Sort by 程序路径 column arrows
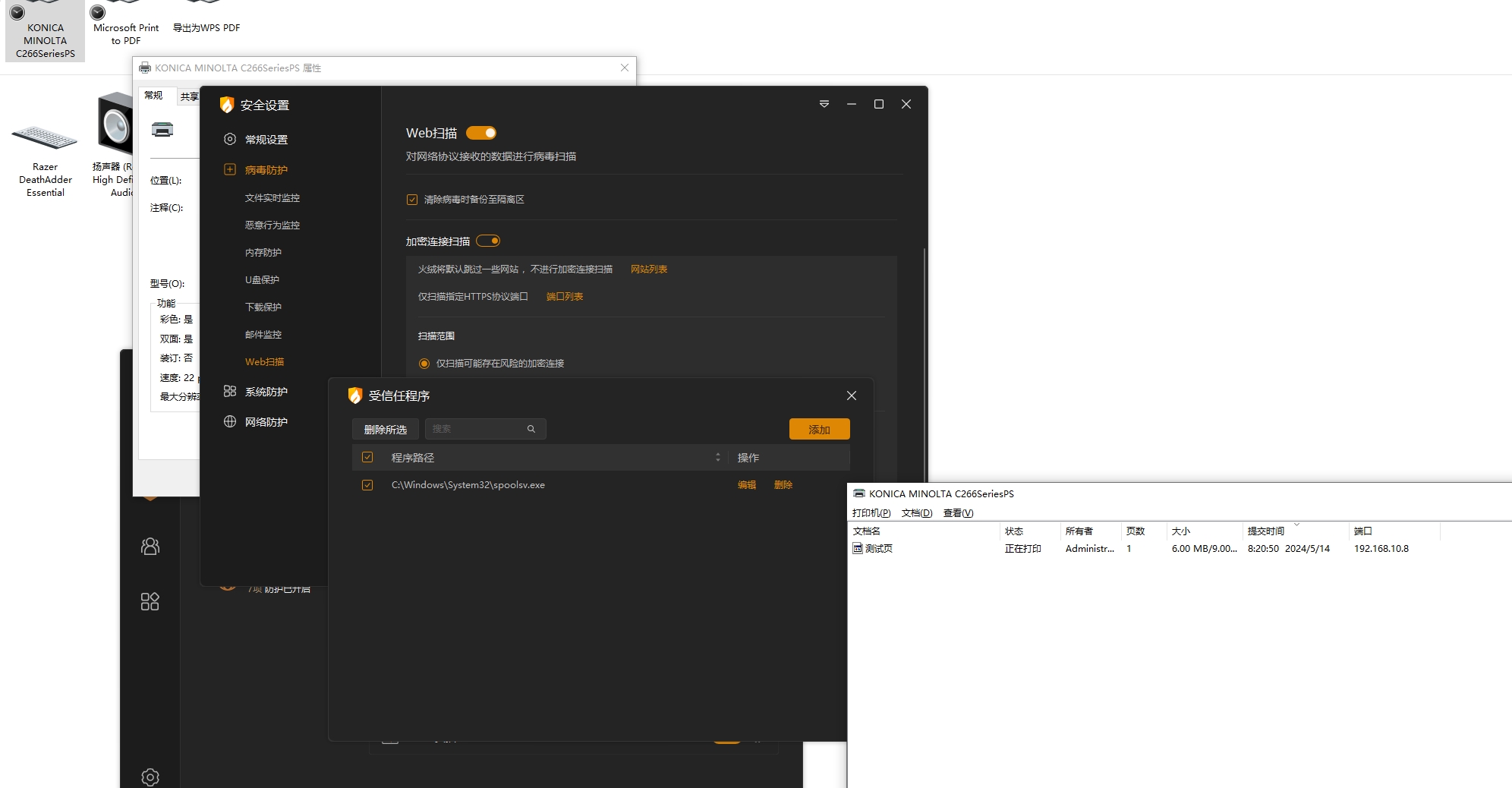The image size is (1512, 788). click(x=718, y=457)
